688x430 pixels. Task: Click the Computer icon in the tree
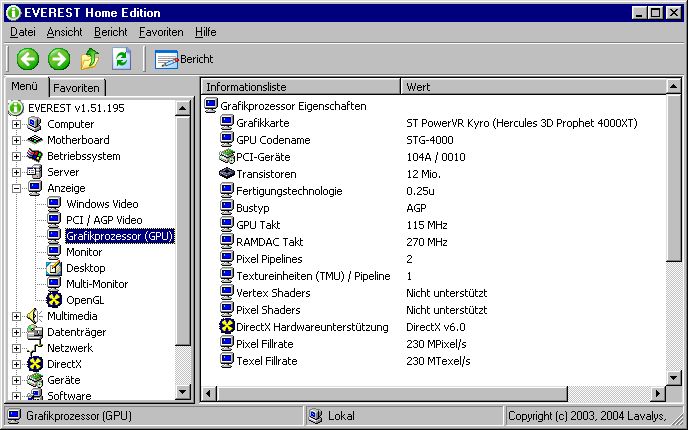coord(35,124)
